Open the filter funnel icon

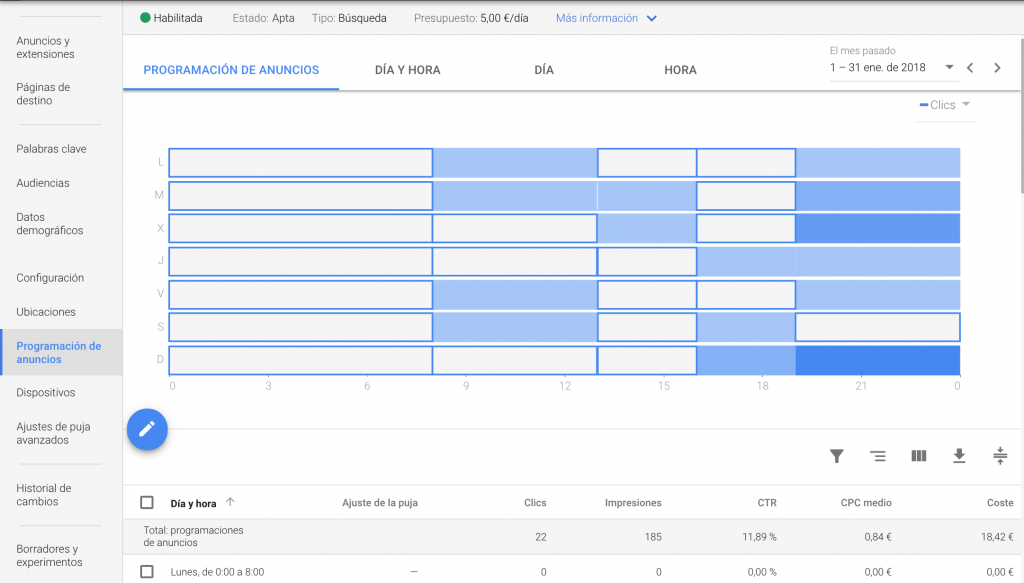pos(837,456)
